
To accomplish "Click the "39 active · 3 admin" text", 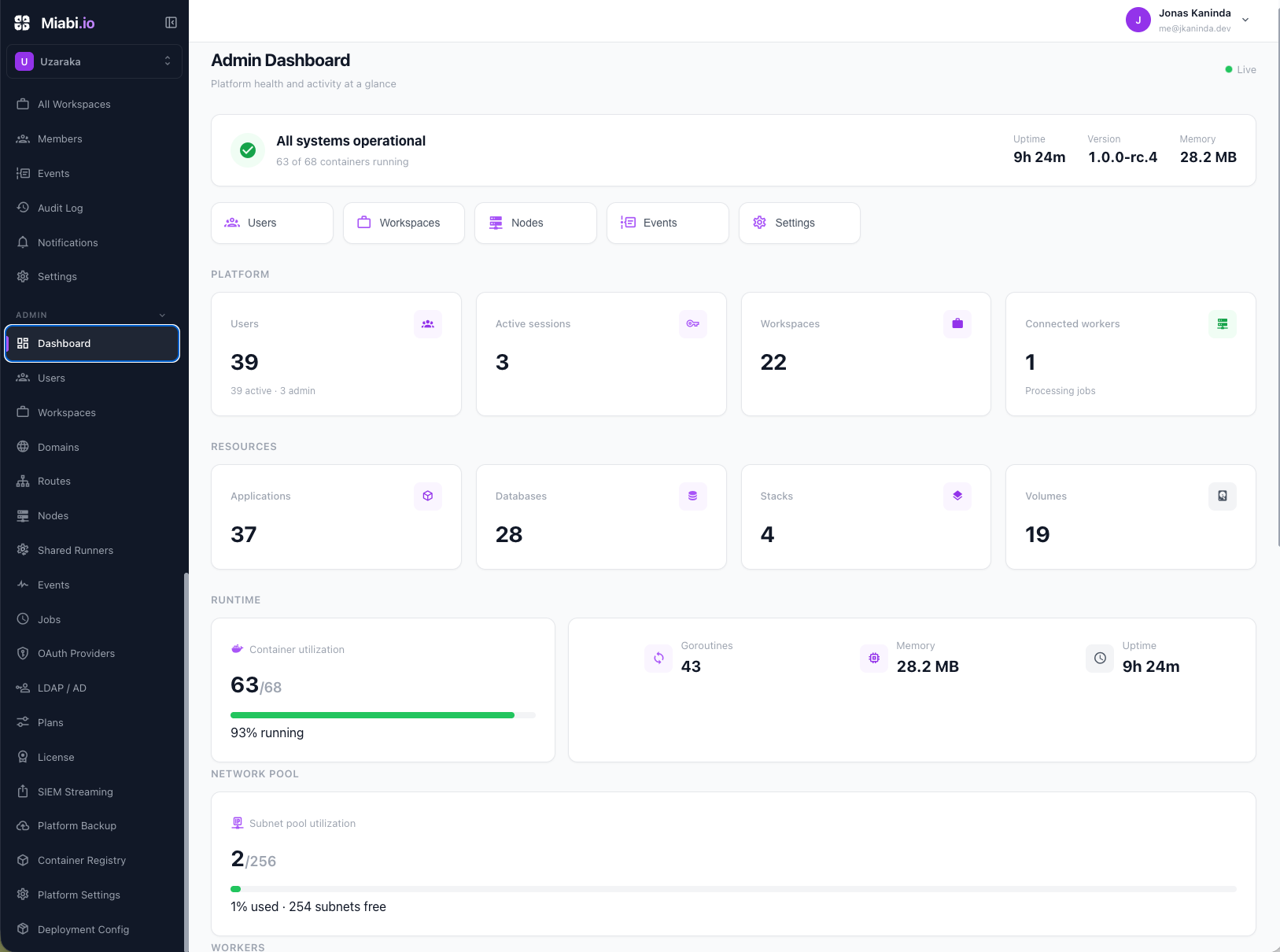I will click(273, 391).
